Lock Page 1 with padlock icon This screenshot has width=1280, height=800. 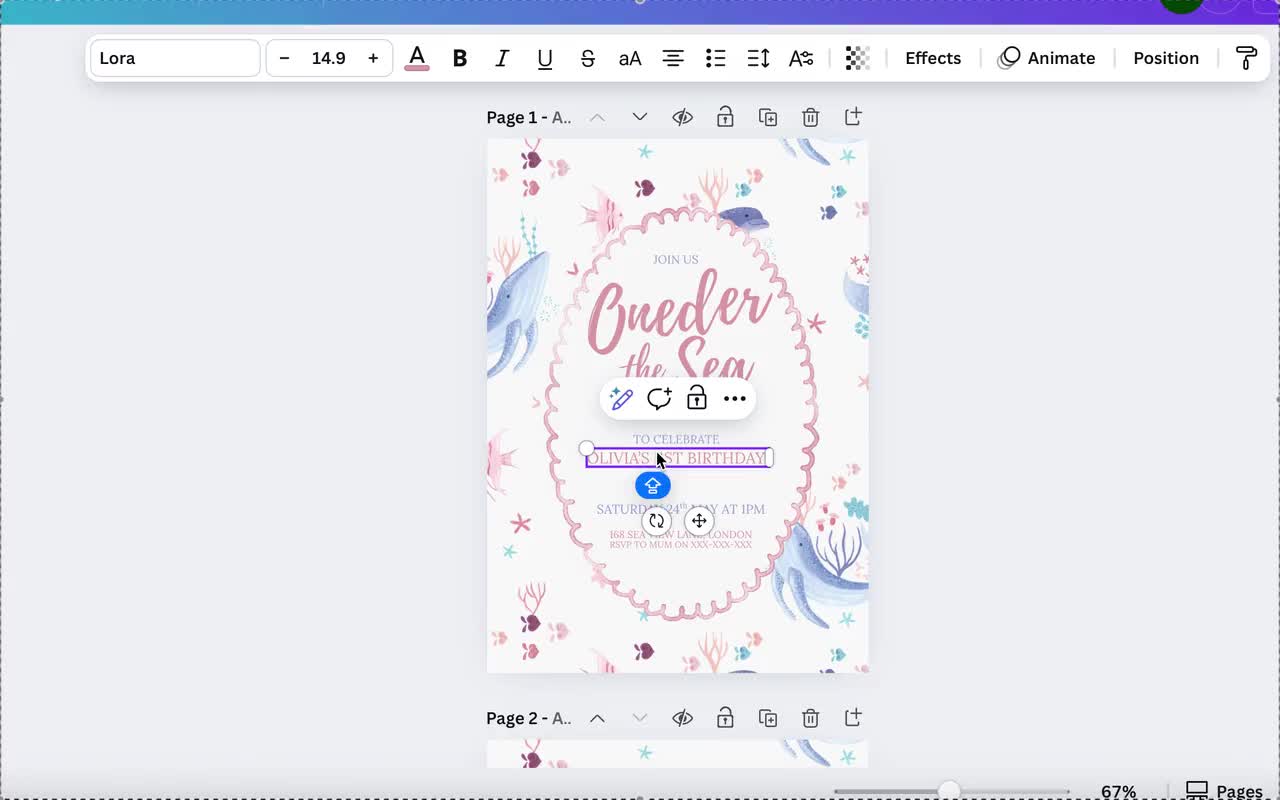point(725,117)
